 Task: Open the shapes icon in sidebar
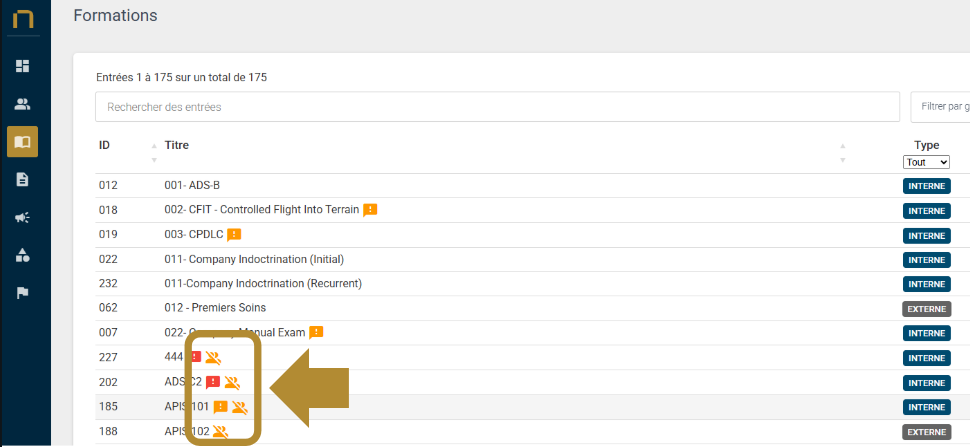[23, 256]
